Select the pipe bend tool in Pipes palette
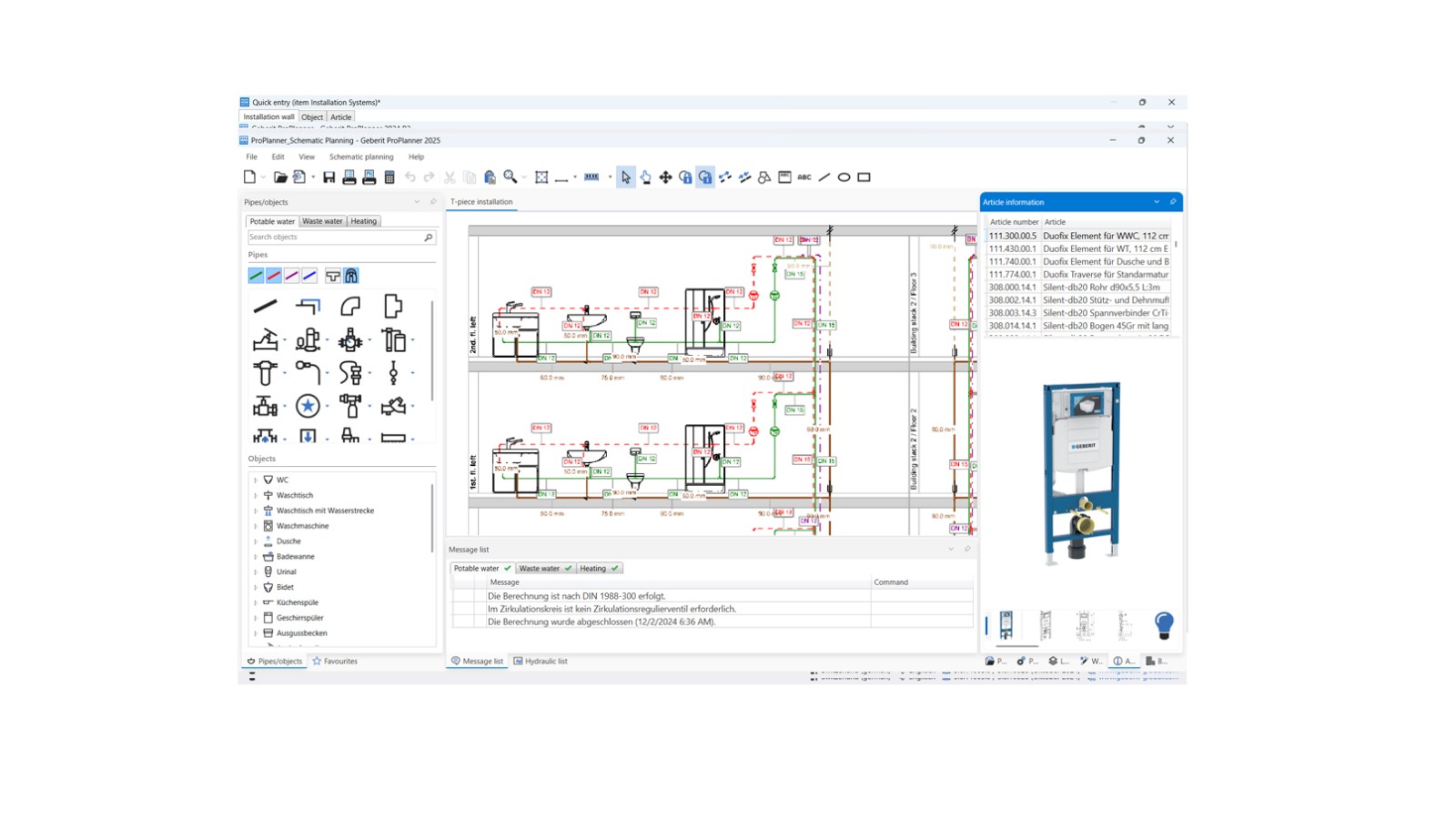The width and height of the screenshot is (1456, 819). point(349,306)
